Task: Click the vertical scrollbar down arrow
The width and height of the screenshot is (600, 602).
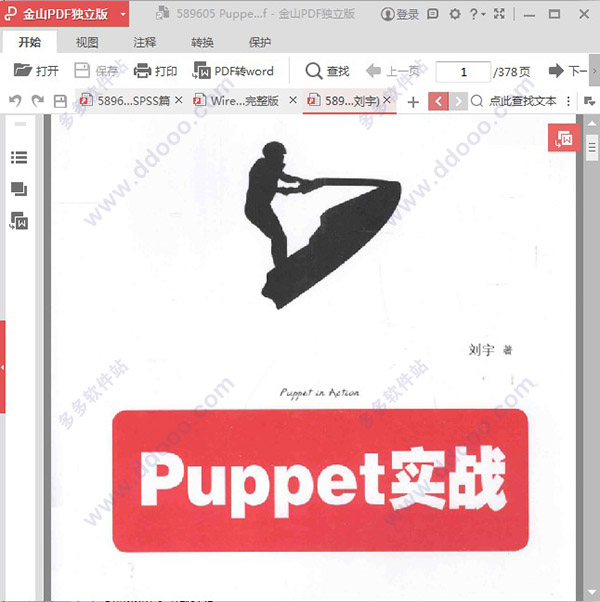Action: click(592, 592)
